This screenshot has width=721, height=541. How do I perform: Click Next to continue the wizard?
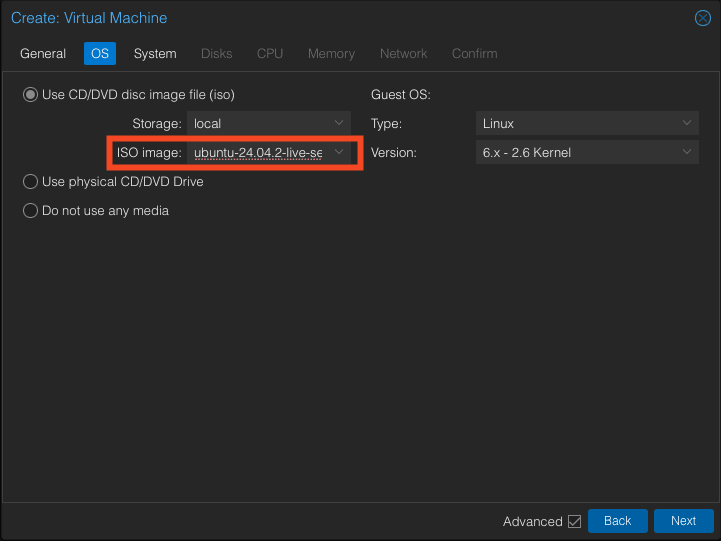pos(683,521)
